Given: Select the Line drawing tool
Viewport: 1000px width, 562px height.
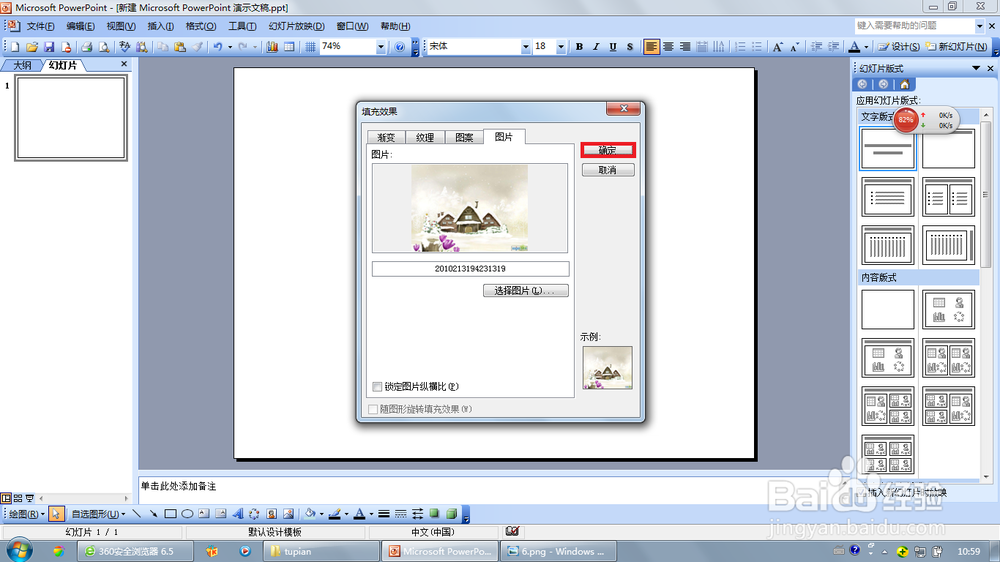Looking at the screenshot, I should [x=136, y=514].
